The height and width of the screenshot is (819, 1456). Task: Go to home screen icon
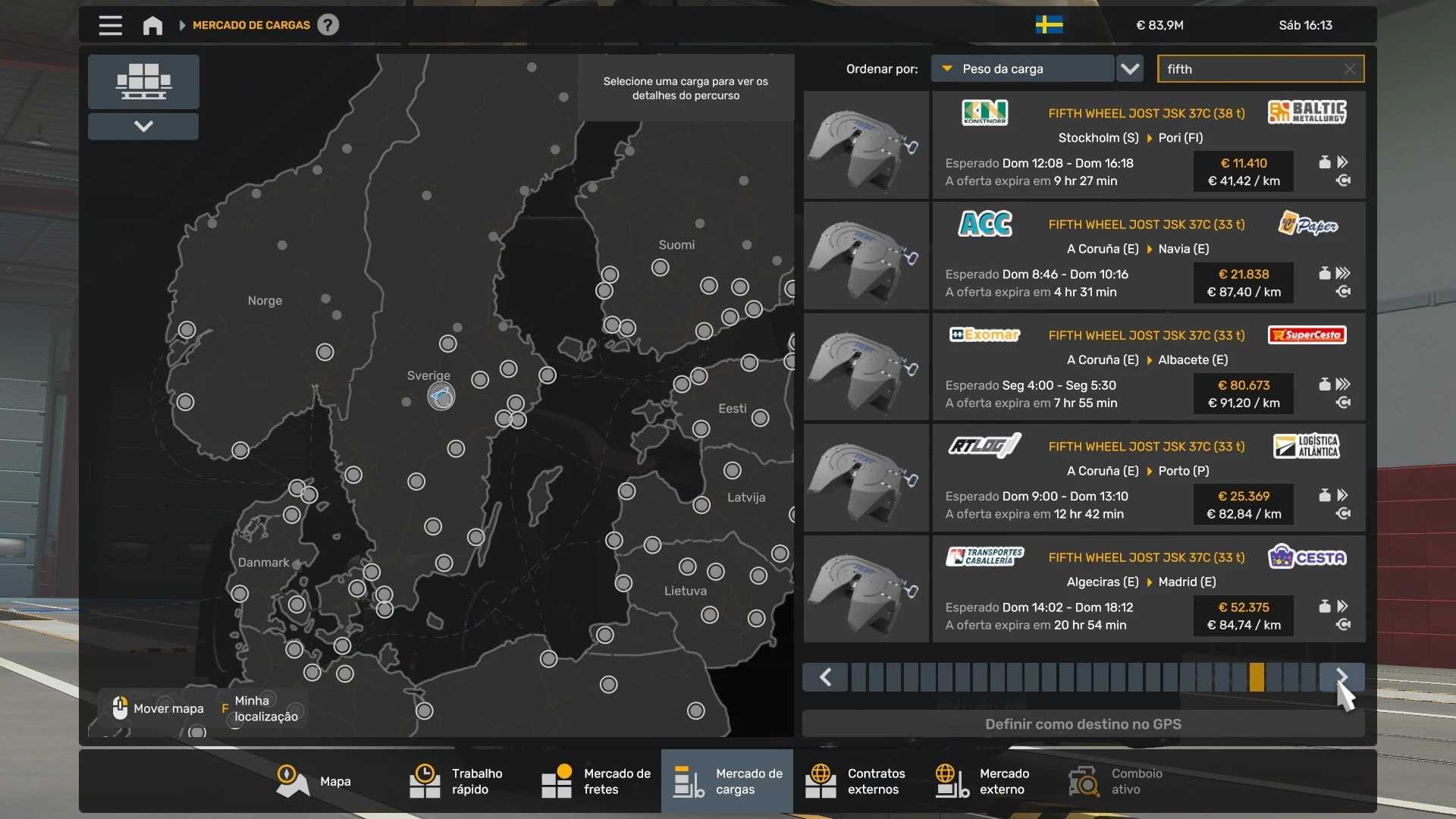click(x=152, y=25)
